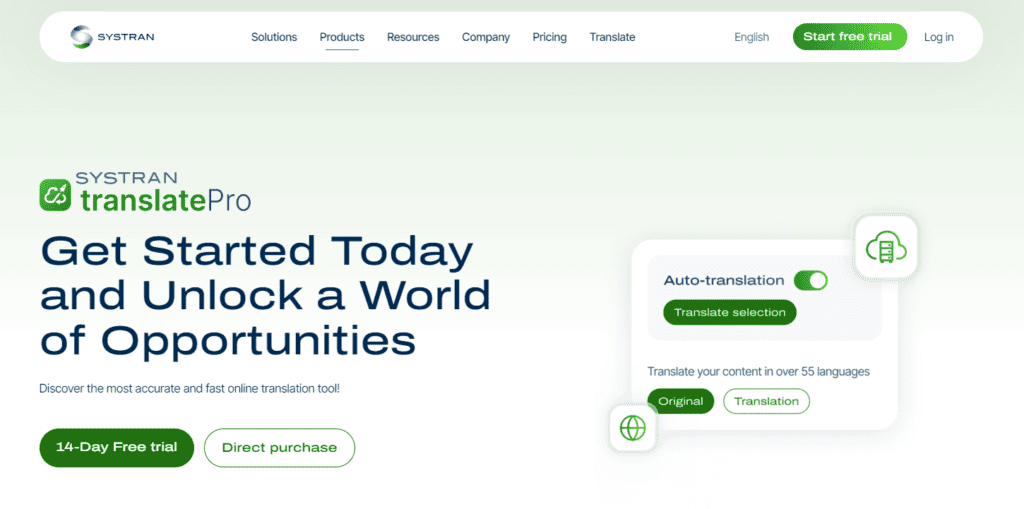Viewport: 1024px width, 509px height.
Task: Select the Original pill option
Action: pos(680,401)
